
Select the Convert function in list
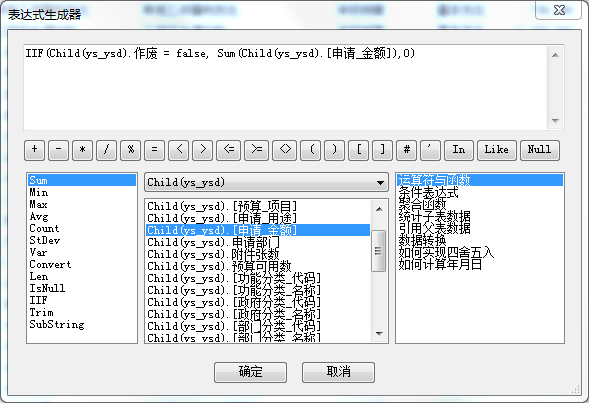click(x=50, y=264)
